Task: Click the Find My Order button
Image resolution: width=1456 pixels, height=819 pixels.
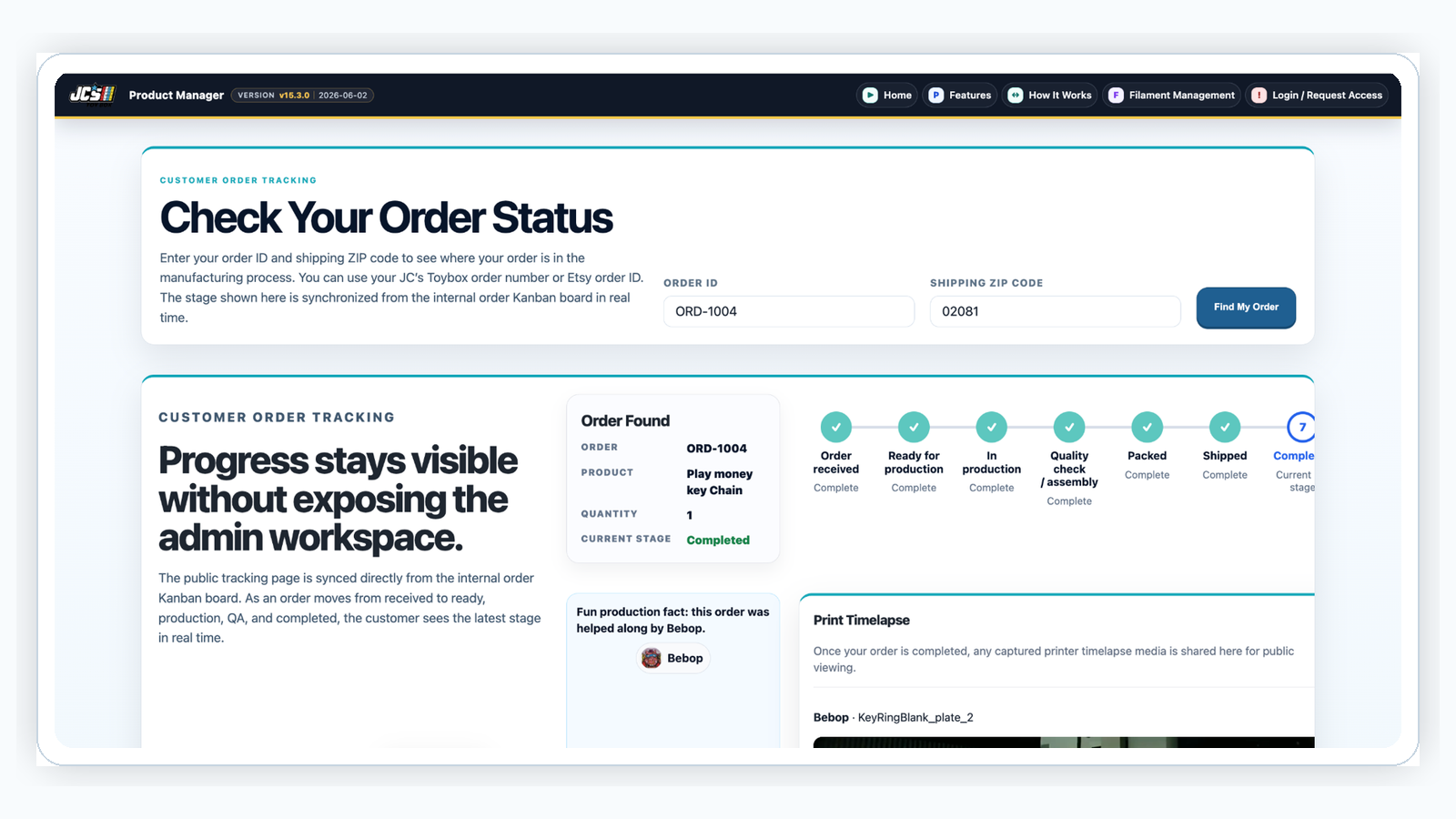Action: click(1246, 308)
